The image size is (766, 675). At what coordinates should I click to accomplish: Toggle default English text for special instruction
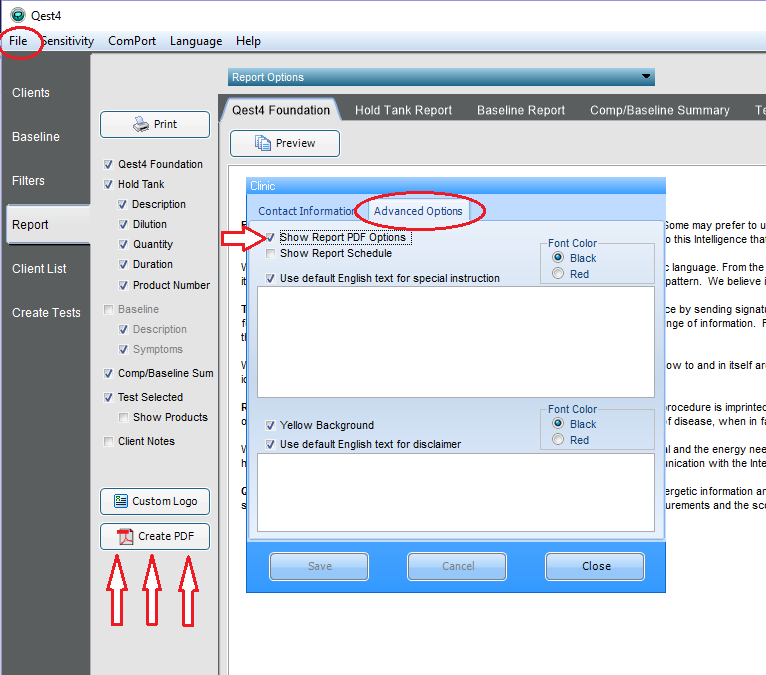pyautogui.click(x=270, y=278)
